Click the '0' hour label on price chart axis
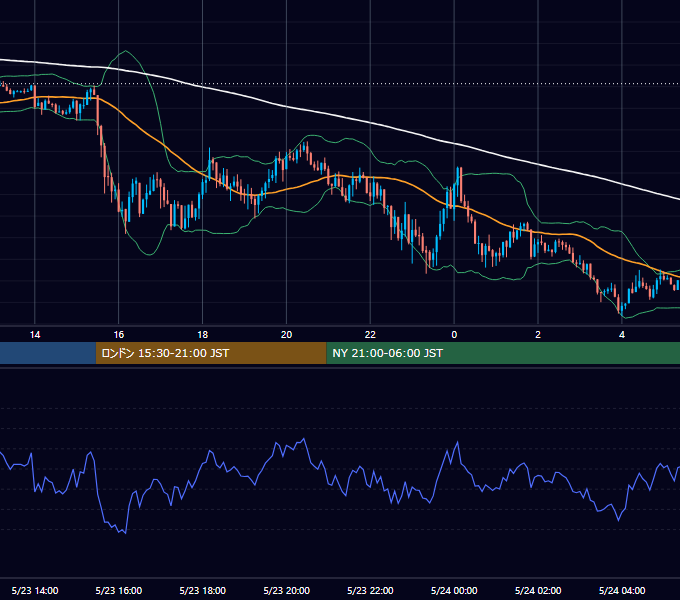Image resolution: width=680 pixels, height=600 pixels. 454,335
